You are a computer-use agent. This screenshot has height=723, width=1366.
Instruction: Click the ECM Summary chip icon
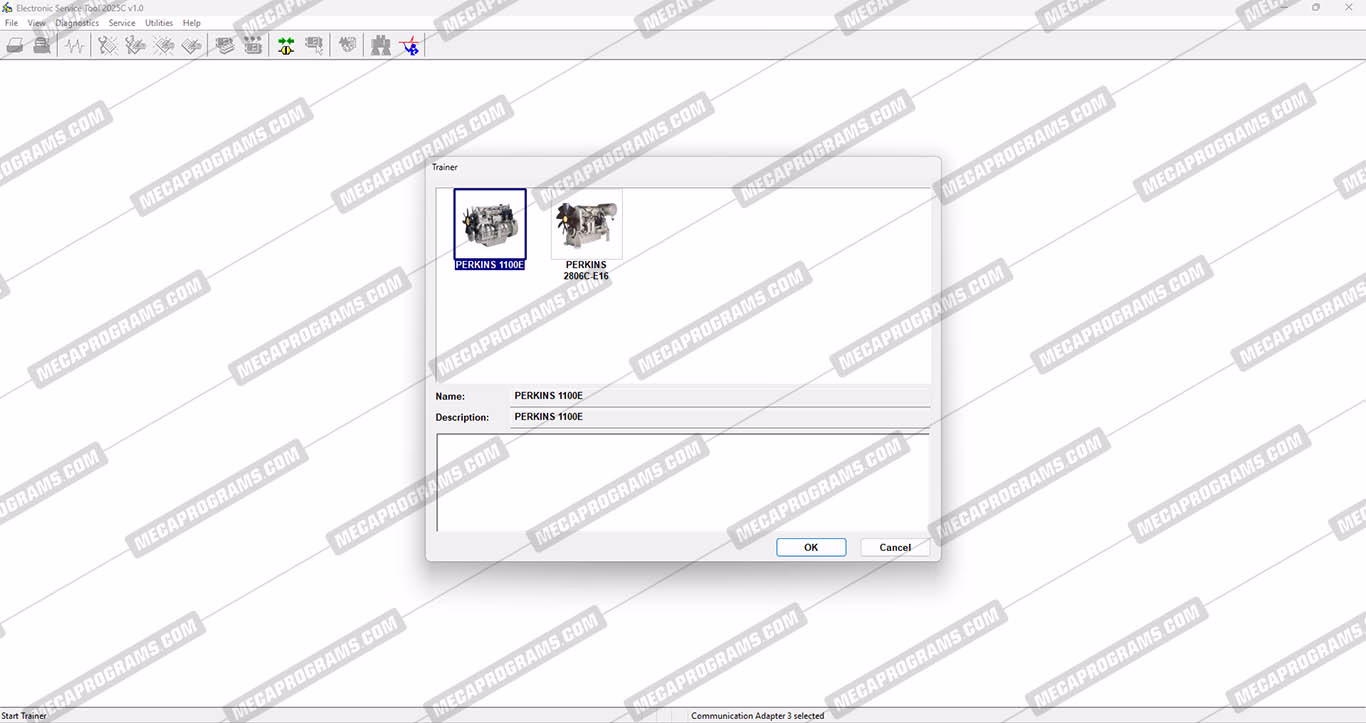[x=226, y=45]
